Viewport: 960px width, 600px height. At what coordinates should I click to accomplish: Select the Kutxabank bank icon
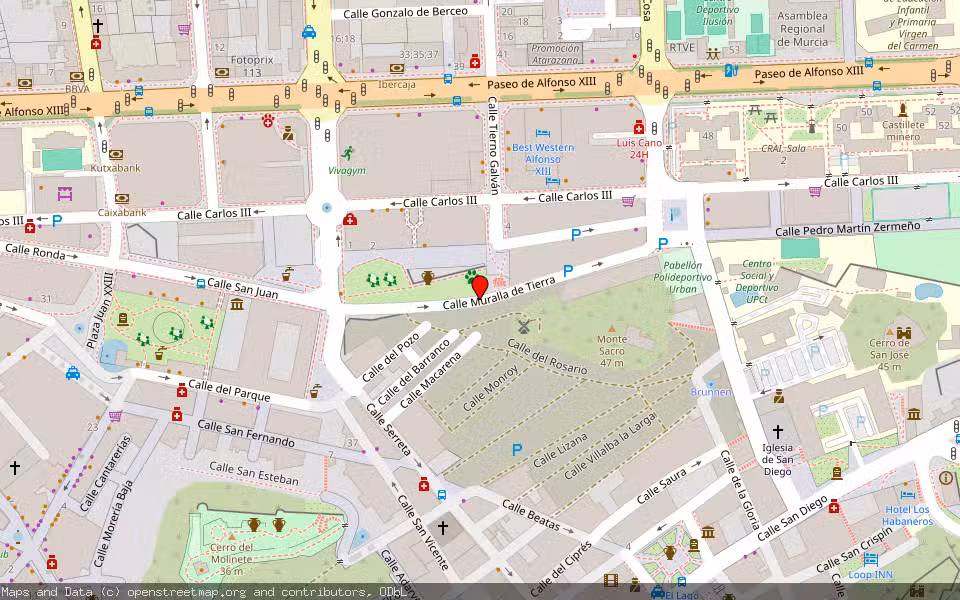(116, 154)
